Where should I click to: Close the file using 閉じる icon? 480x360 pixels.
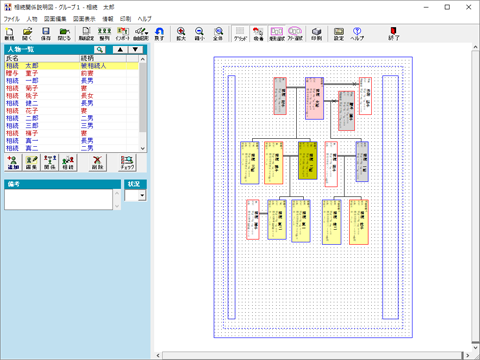pos(64,34)
